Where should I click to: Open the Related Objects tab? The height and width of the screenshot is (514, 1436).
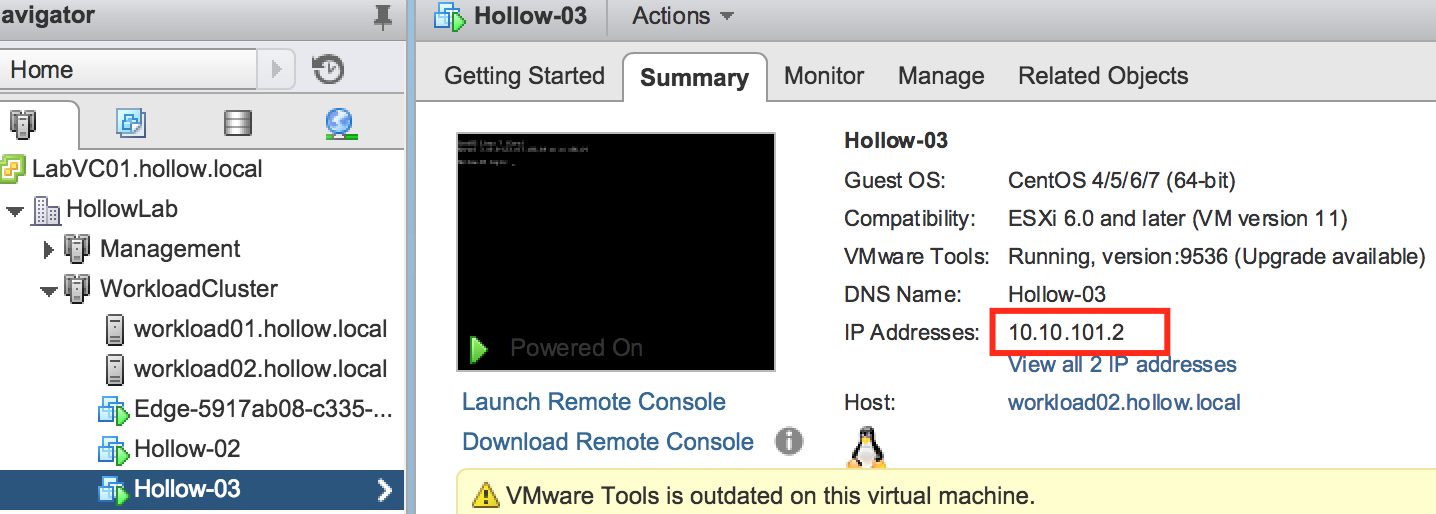pos(1102,76)
